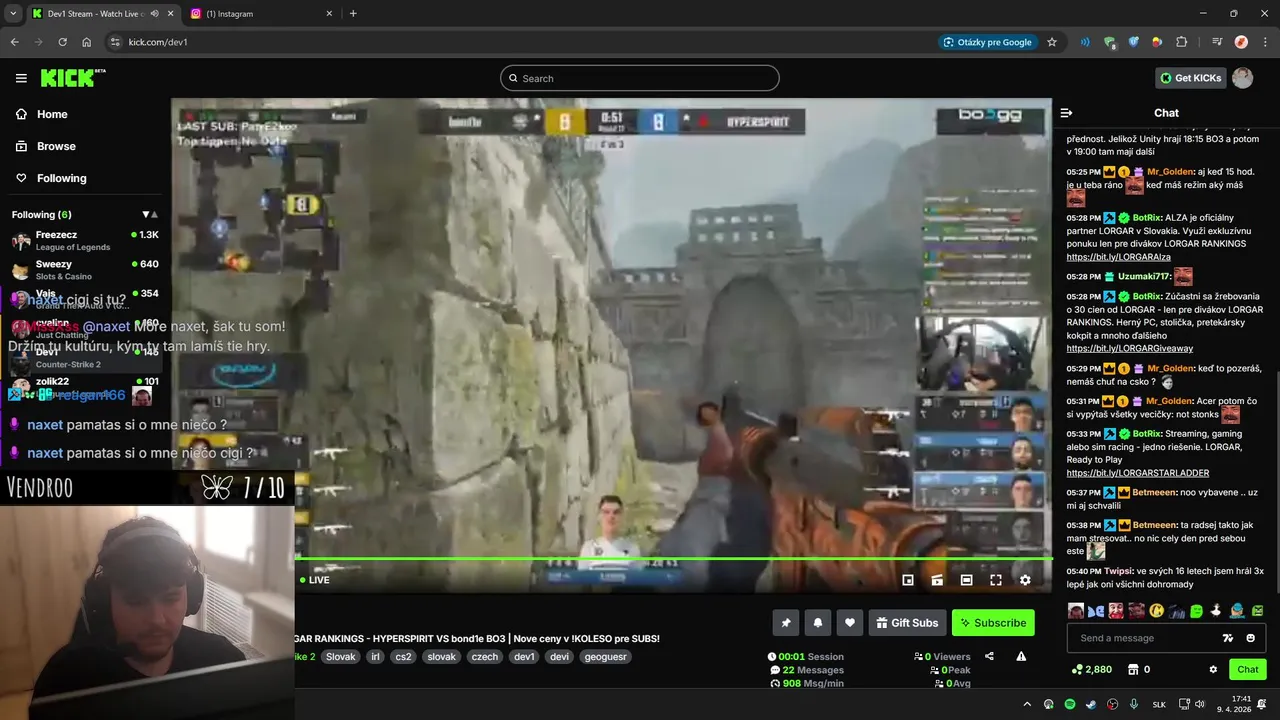Go back in browser history

click(14, 42)
